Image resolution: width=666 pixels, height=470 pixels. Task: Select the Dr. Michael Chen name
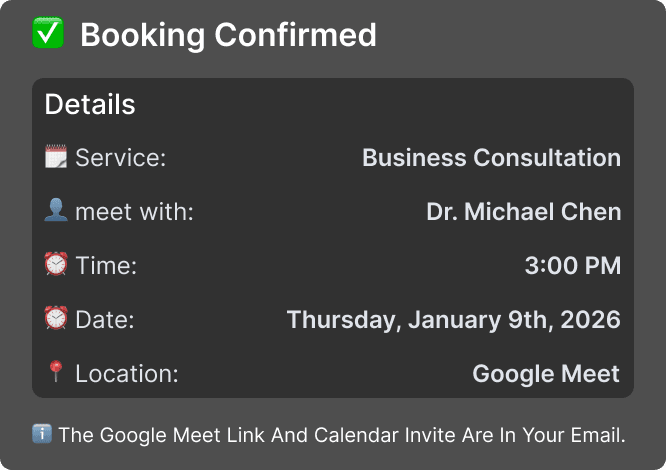tap(523, 212)
